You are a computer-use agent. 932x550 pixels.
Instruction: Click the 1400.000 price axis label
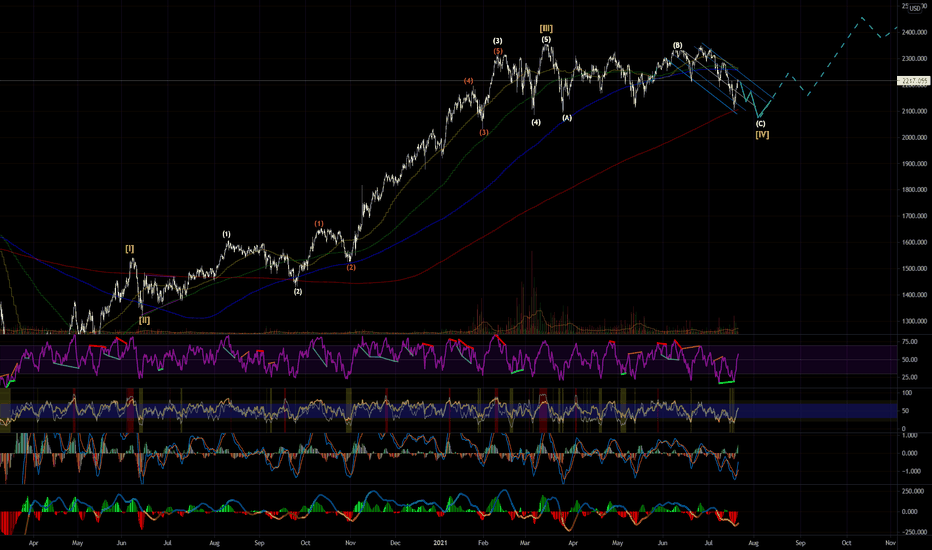(x=915, y=294)
